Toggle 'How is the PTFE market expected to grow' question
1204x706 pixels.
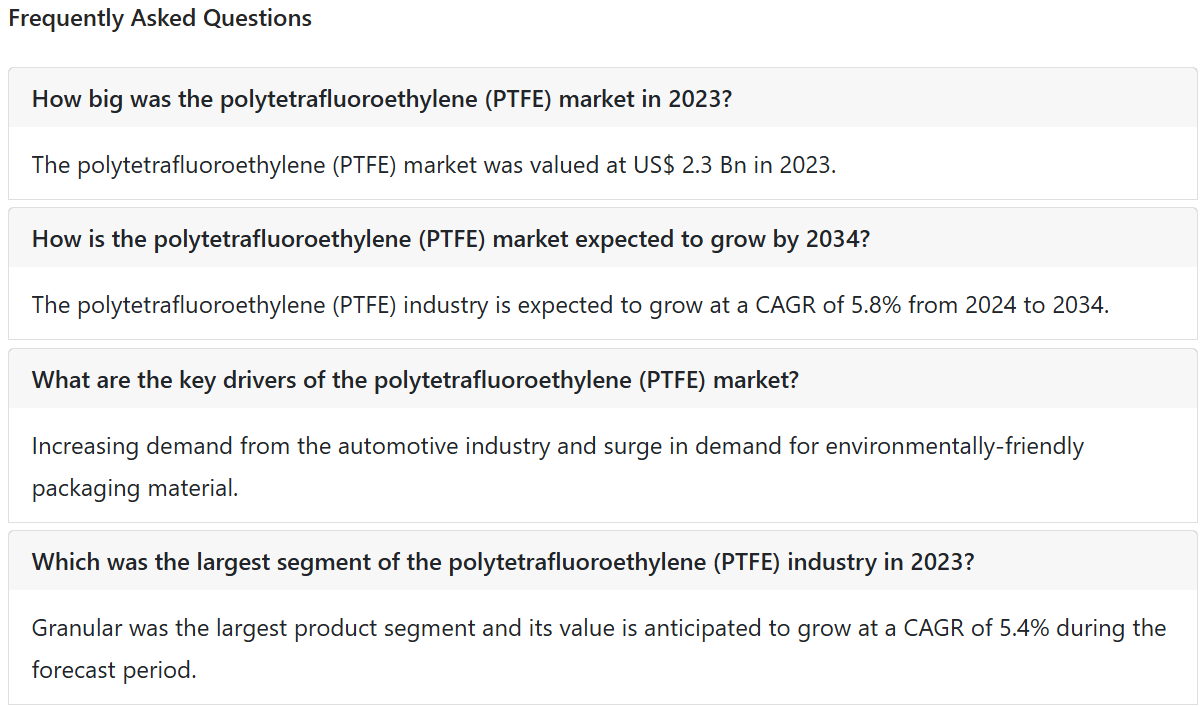point(450,239)
